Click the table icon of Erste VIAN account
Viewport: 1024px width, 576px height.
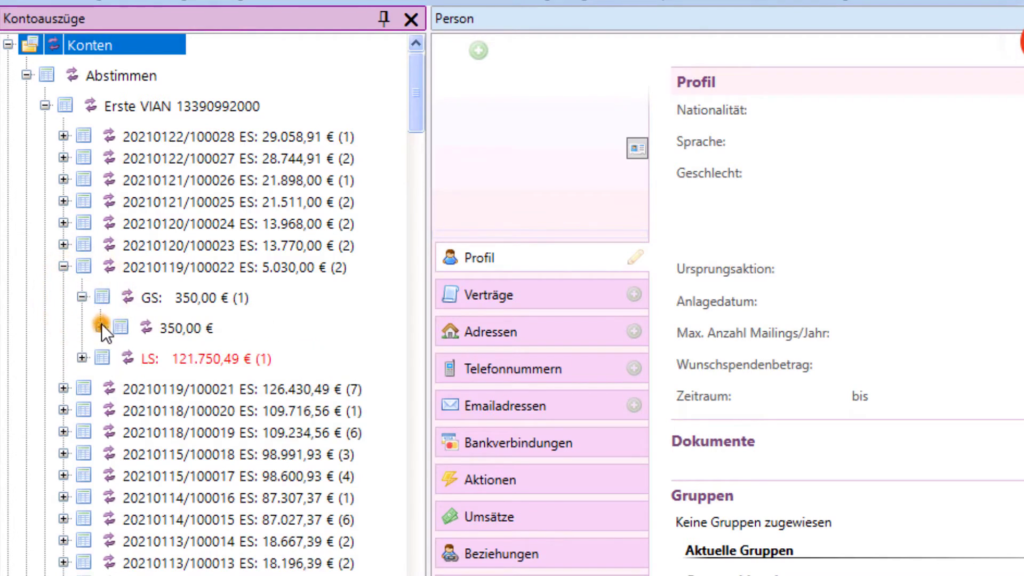click(x=65, y=105)
